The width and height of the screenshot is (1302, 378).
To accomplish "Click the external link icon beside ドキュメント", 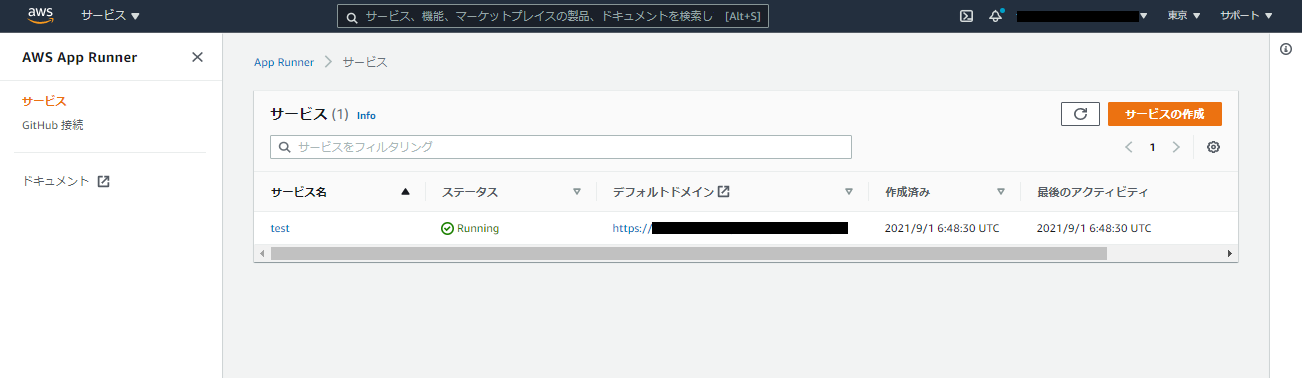I will tap(103, 181).
